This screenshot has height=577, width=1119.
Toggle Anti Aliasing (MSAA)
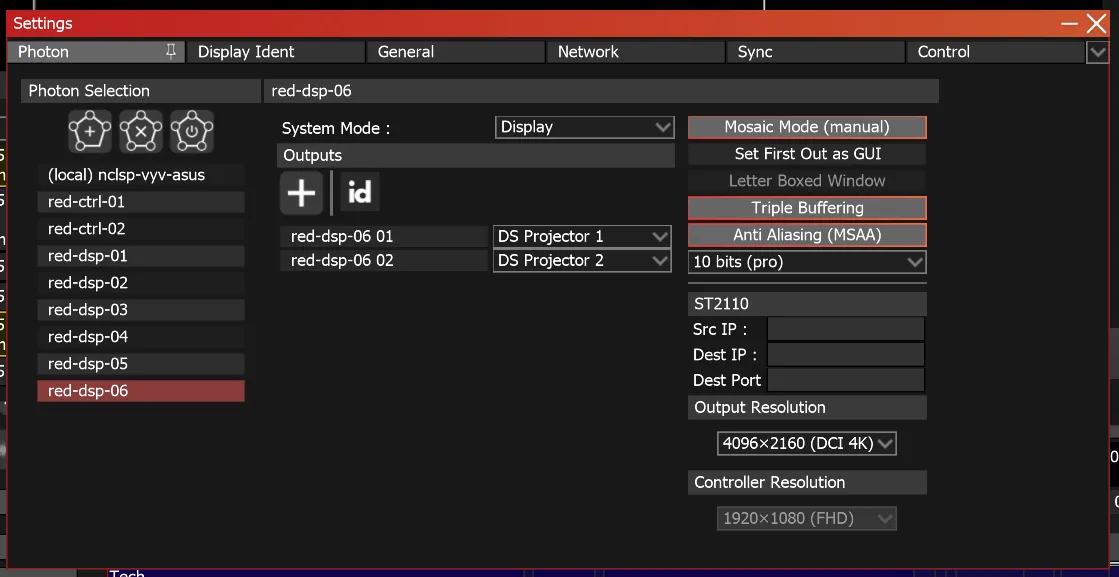(x=807, y=235)
